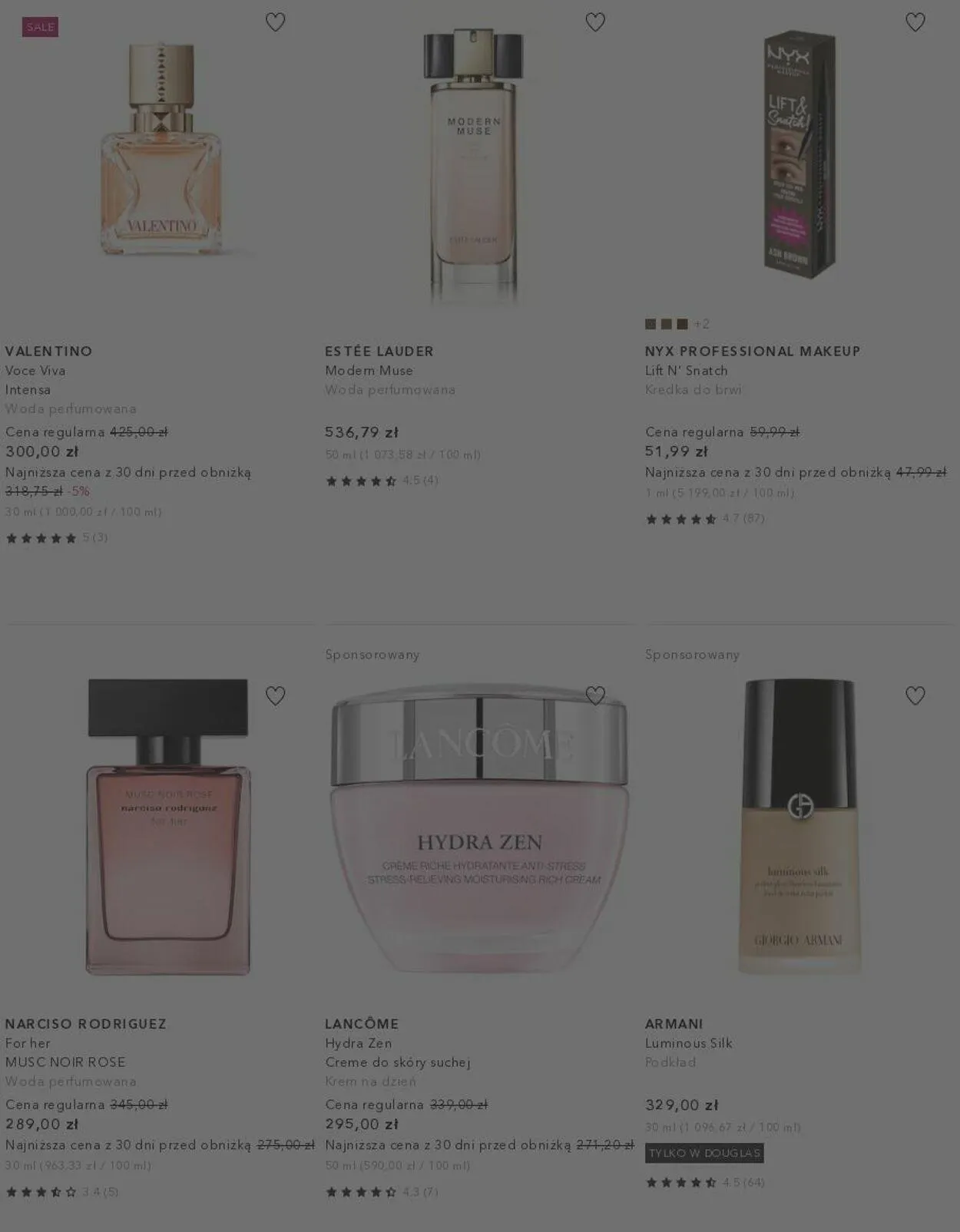Image resolution: width=960 pixels, height=1232 pixels.
Task: Open the NYX PROFESSIONAL MAKEUP brand link
Action: coord(753,351)
